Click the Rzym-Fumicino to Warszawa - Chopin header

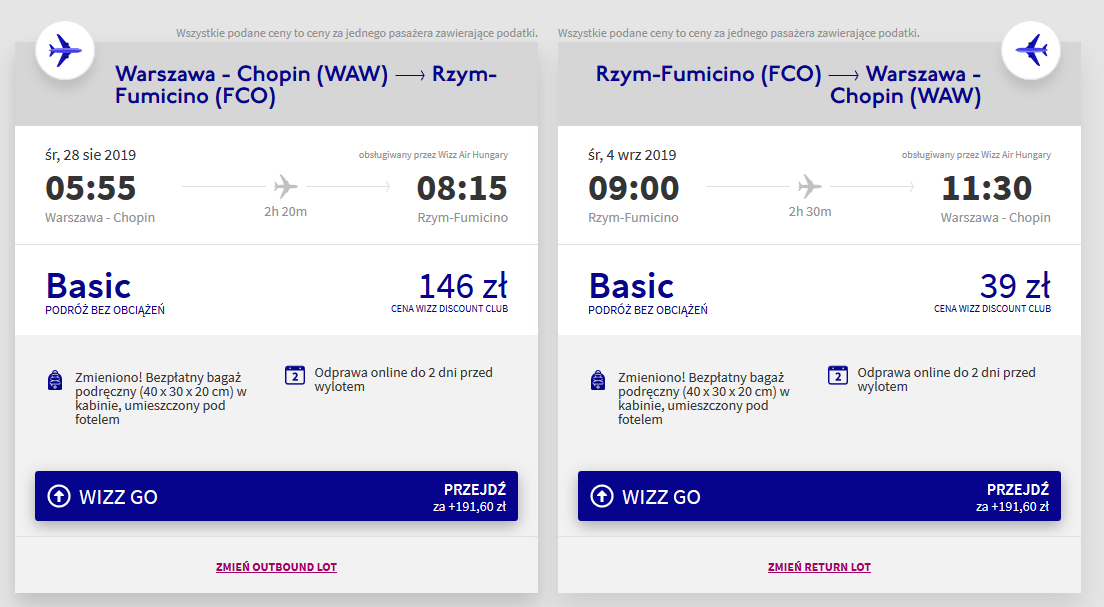pyautogui.click(x=789, y=85)
